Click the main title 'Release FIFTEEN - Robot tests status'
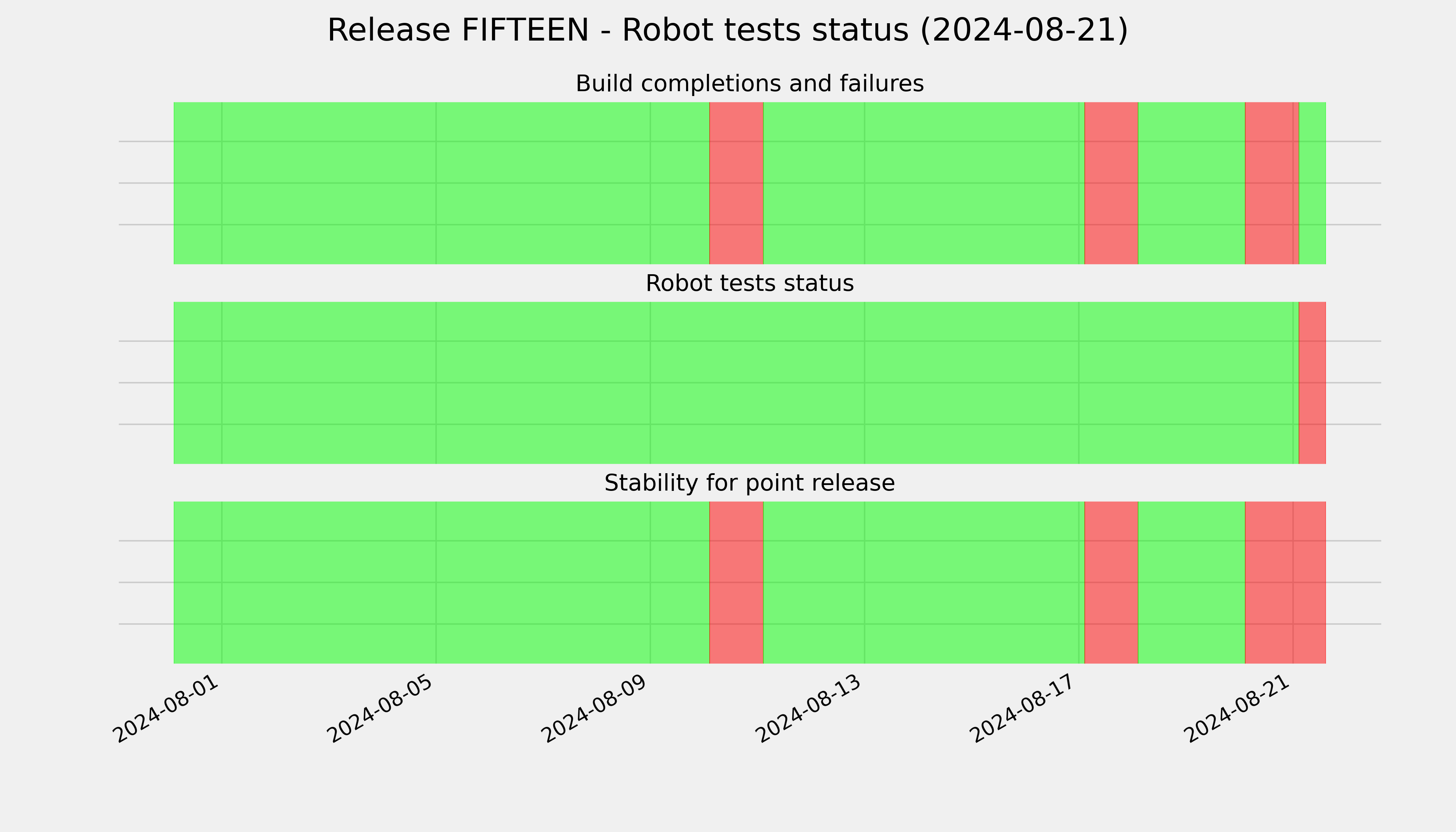 (618, 30)
